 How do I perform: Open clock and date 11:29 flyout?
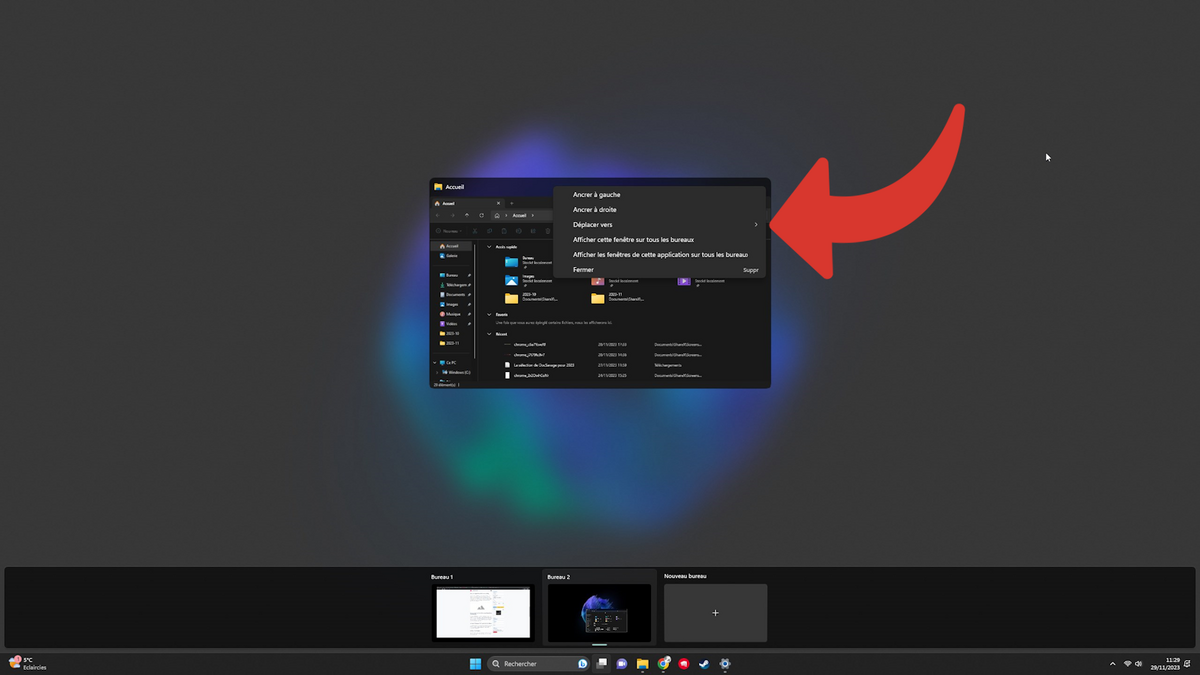1166,664
